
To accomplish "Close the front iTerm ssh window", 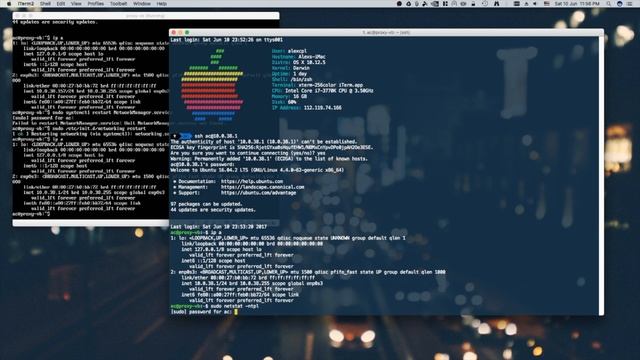I will tap(174, 32).
